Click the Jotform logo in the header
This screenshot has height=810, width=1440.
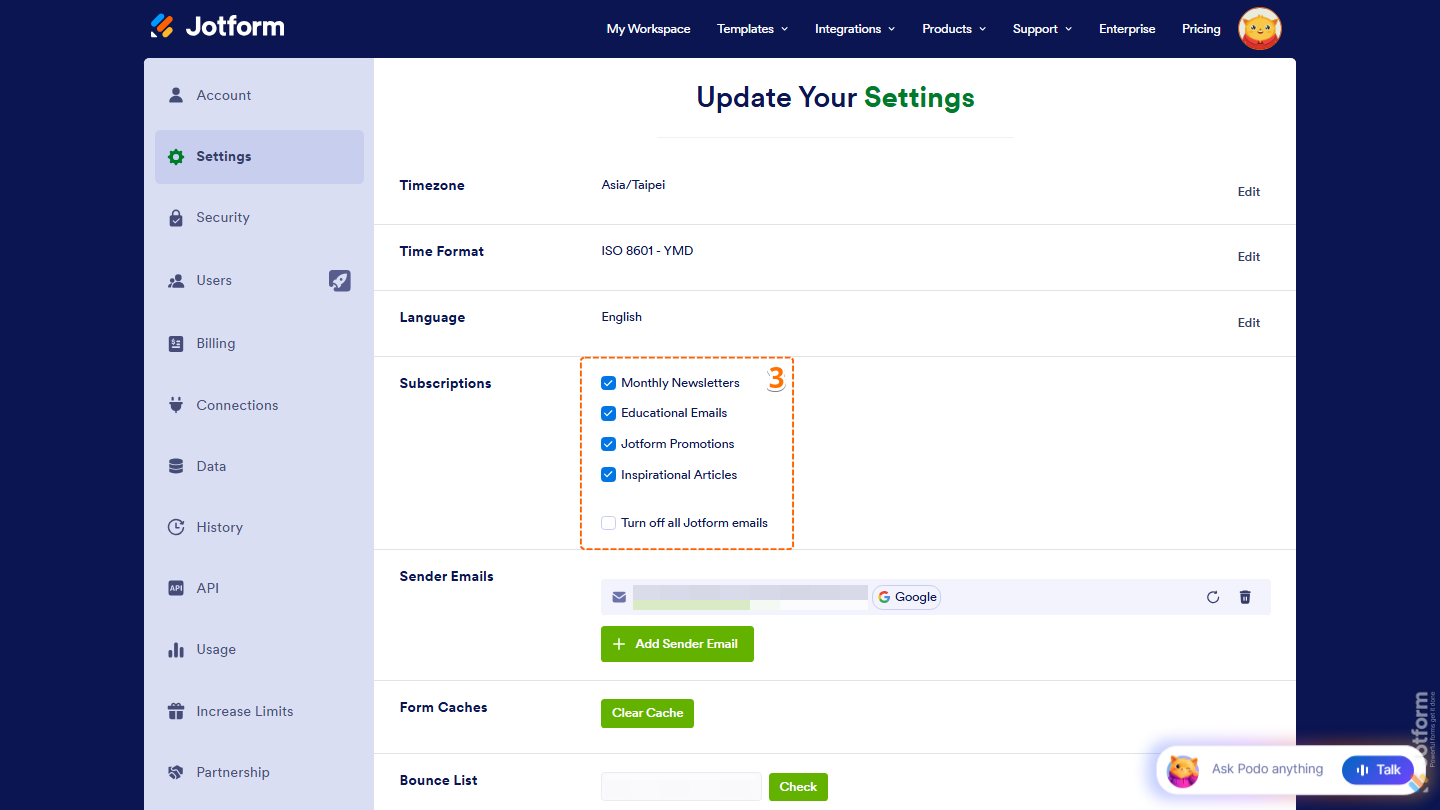[x=218, y=26]
